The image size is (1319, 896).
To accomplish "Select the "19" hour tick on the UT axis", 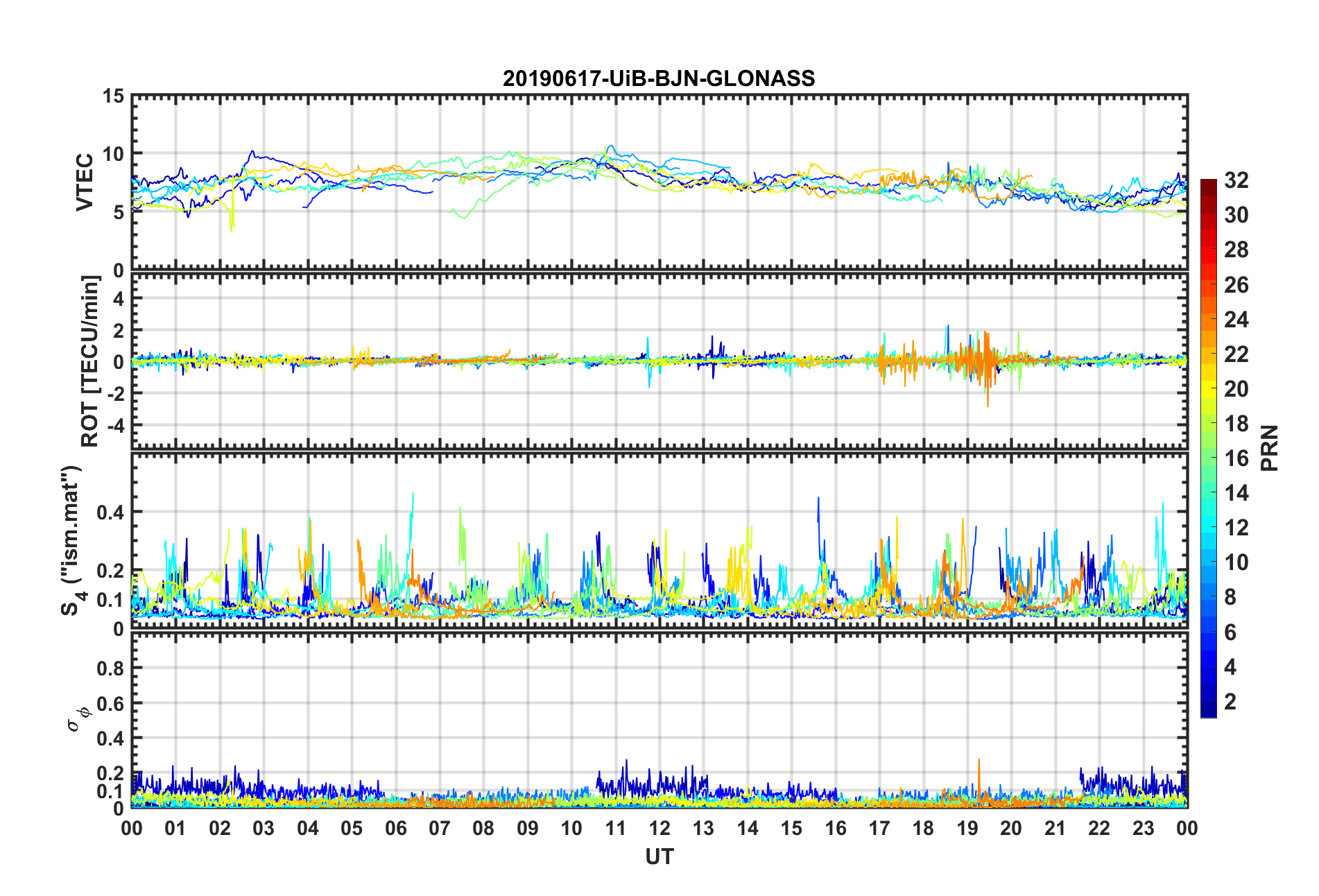I will pyautogui.click(x=967, y=828).
